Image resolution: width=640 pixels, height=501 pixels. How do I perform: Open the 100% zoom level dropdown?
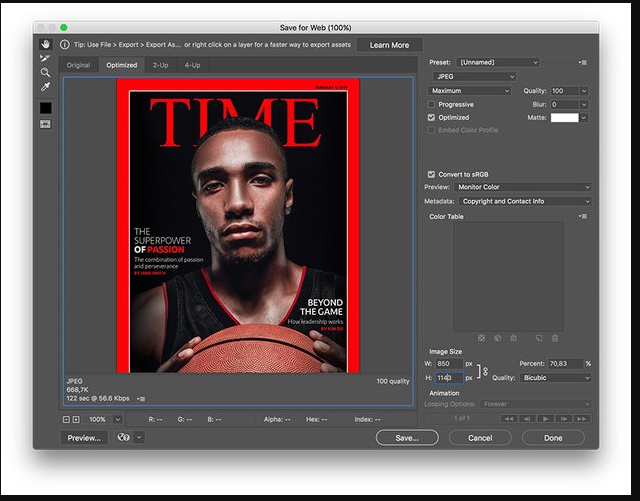click(118, 419)
